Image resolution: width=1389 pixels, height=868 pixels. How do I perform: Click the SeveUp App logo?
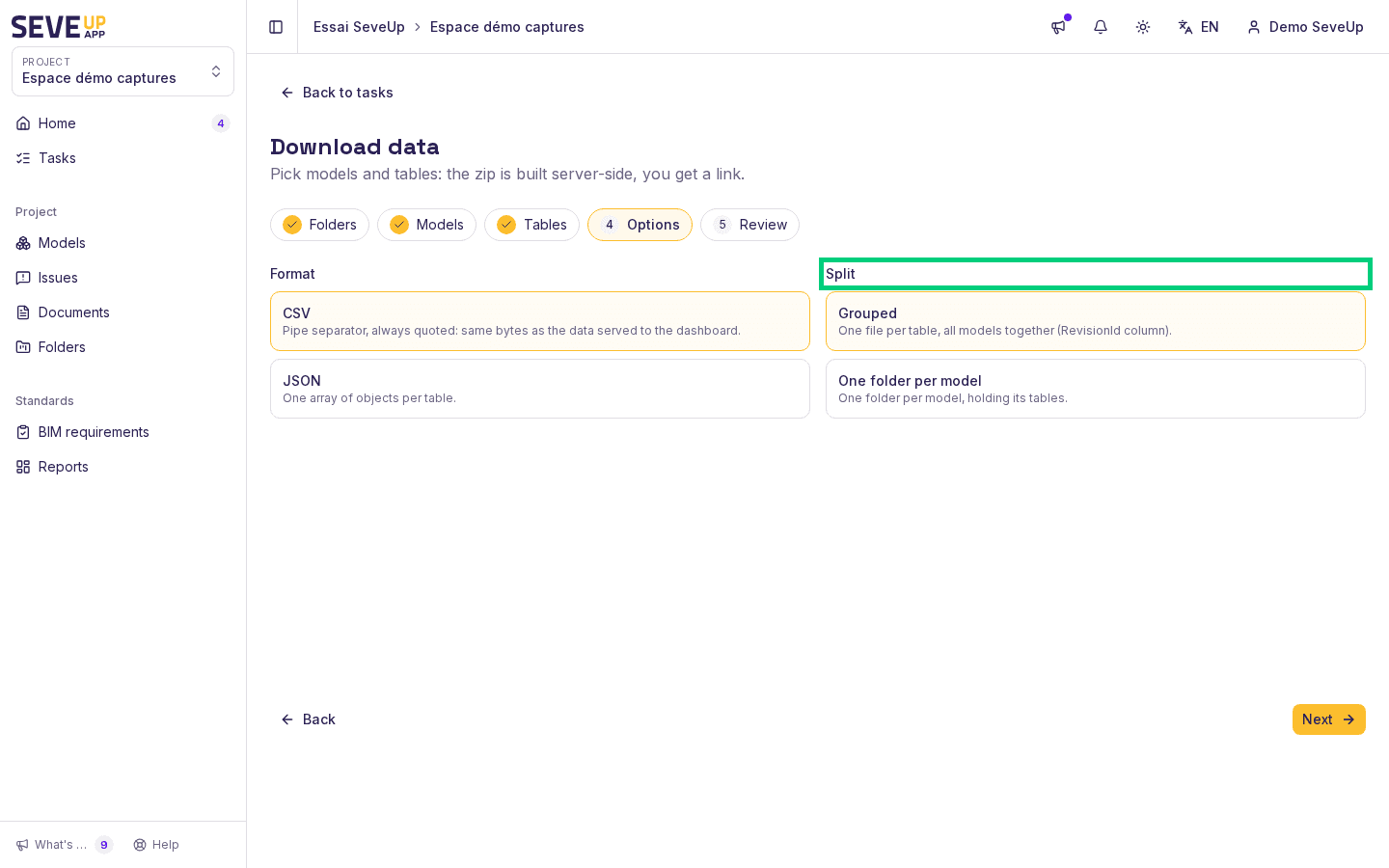59,27
